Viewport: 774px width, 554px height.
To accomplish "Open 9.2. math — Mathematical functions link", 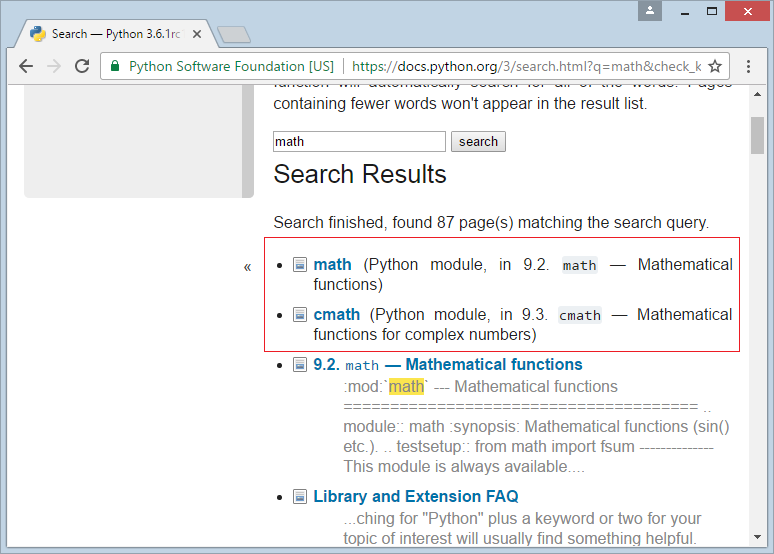I will click(x=448, y=364).
